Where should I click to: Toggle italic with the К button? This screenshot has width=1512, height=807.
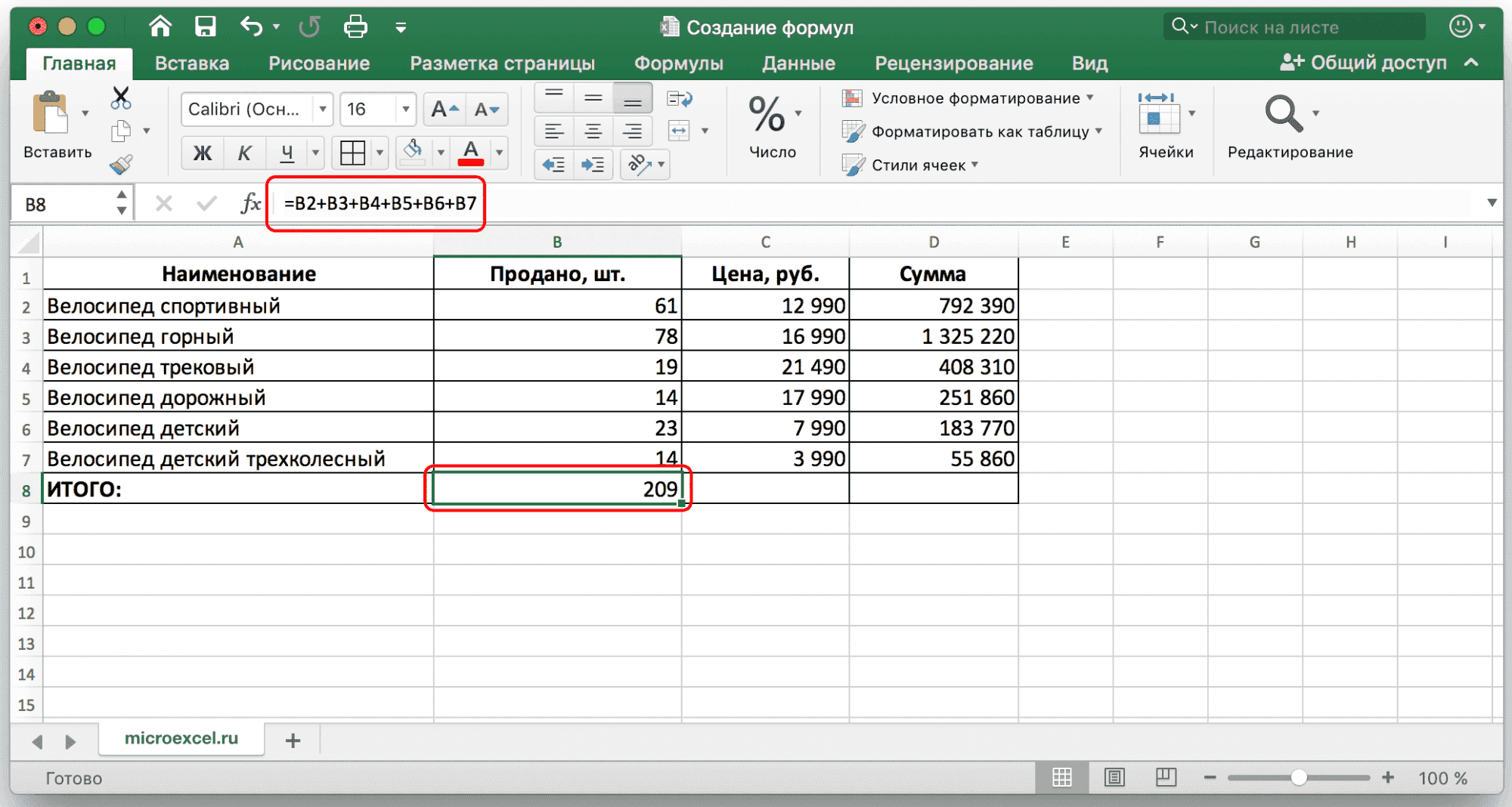pos(244,153)
